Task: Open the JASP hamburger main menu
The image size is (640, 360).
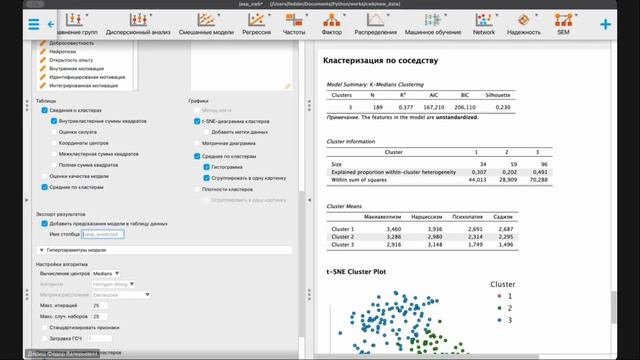Action: [34, 24]
